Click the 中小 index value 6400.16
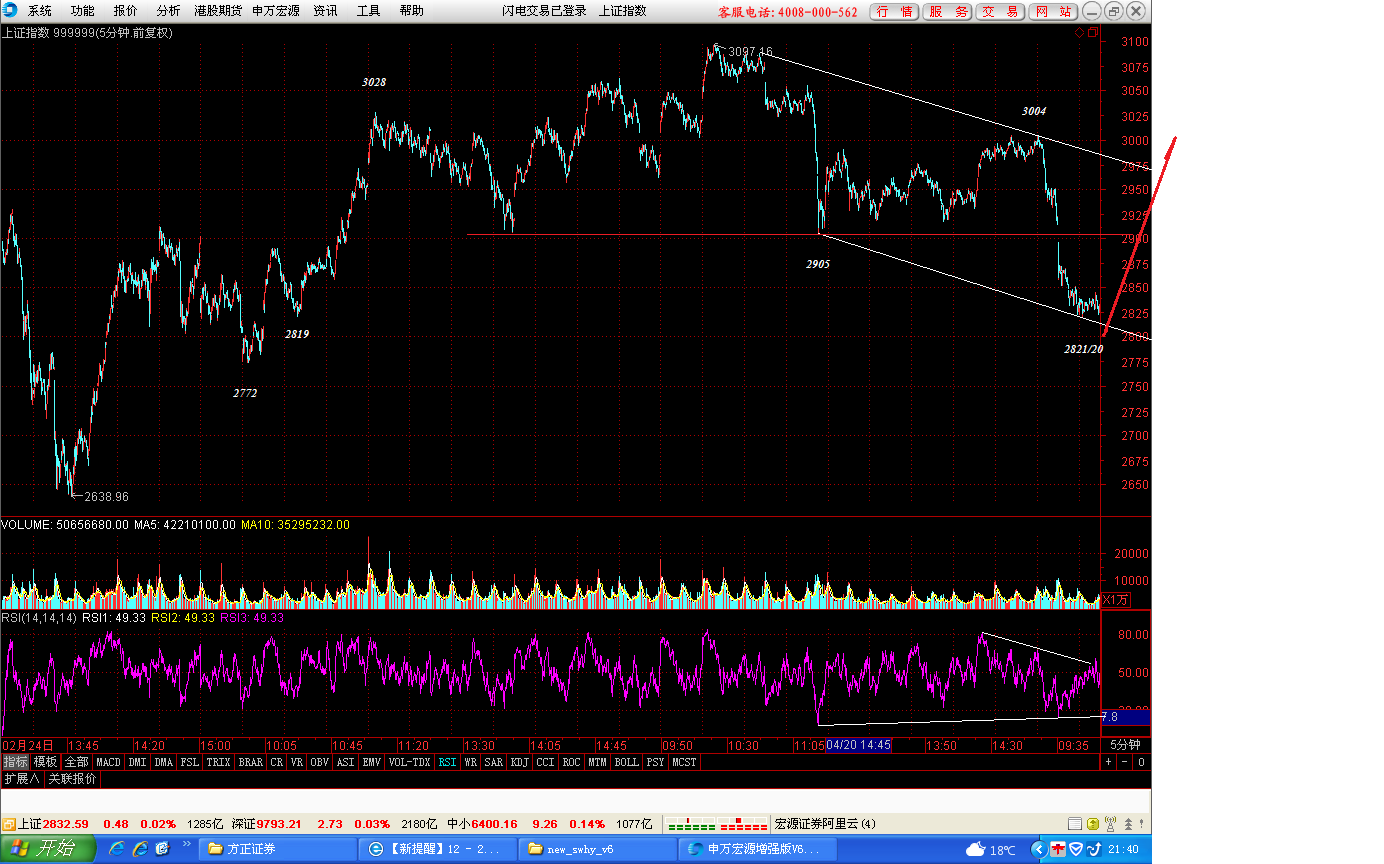 point(495,824)
